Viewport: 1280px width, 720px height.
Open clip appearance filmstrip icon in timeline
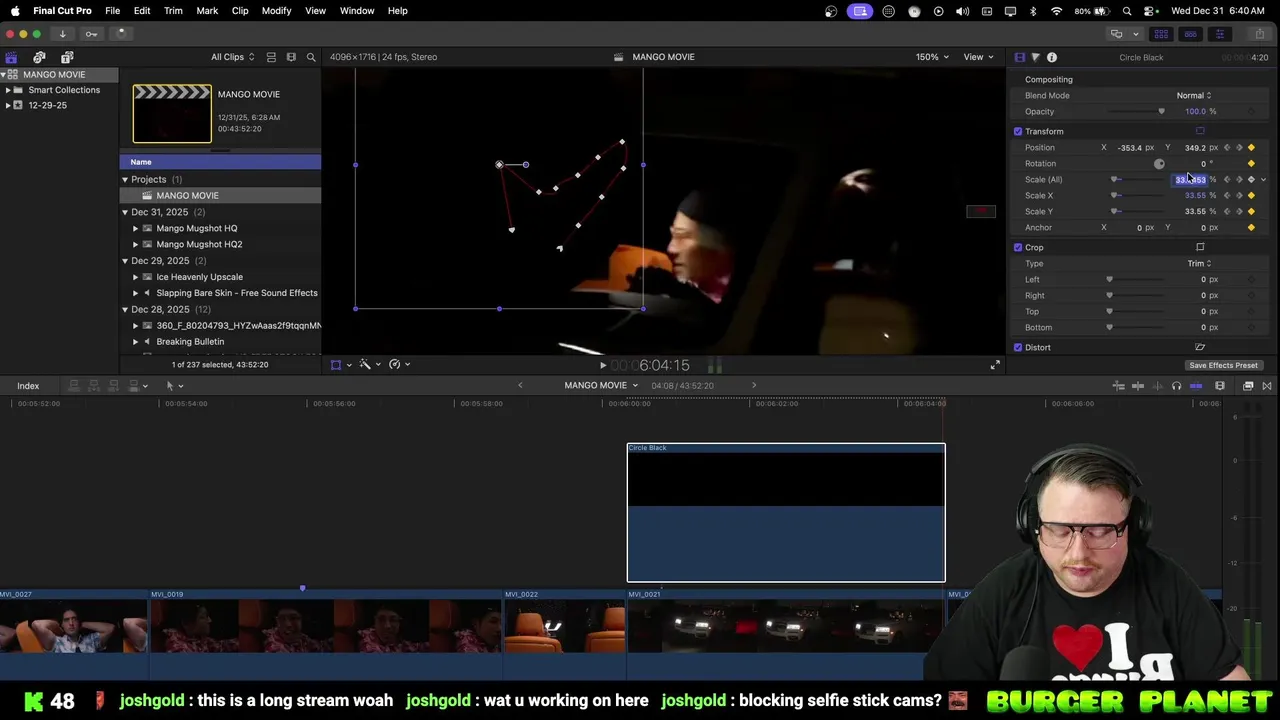pos(1220,386)
